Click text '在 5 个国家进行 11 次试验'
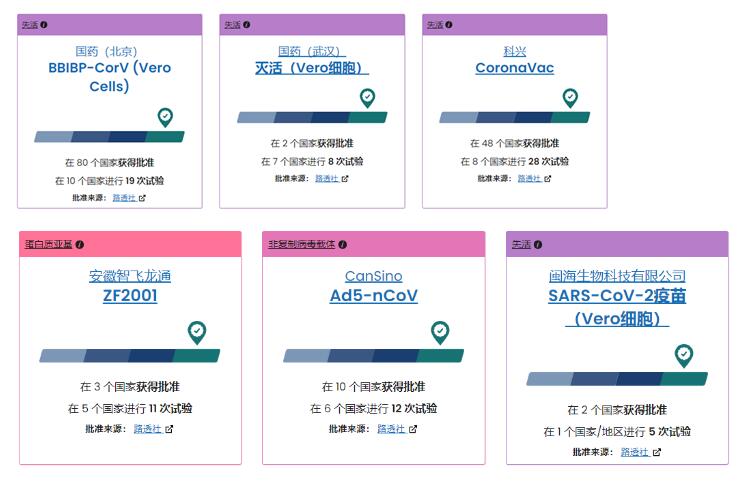The image size is (749, 481). coord(130,408)
